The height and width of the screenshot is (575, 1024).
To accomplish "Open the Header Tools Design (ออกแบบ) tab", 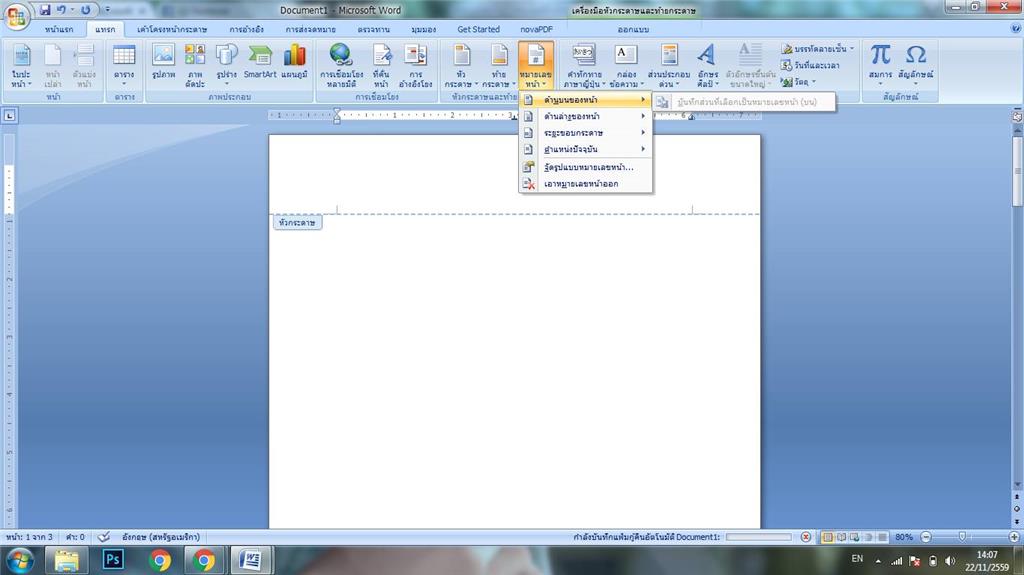I will tap(633, 29).
